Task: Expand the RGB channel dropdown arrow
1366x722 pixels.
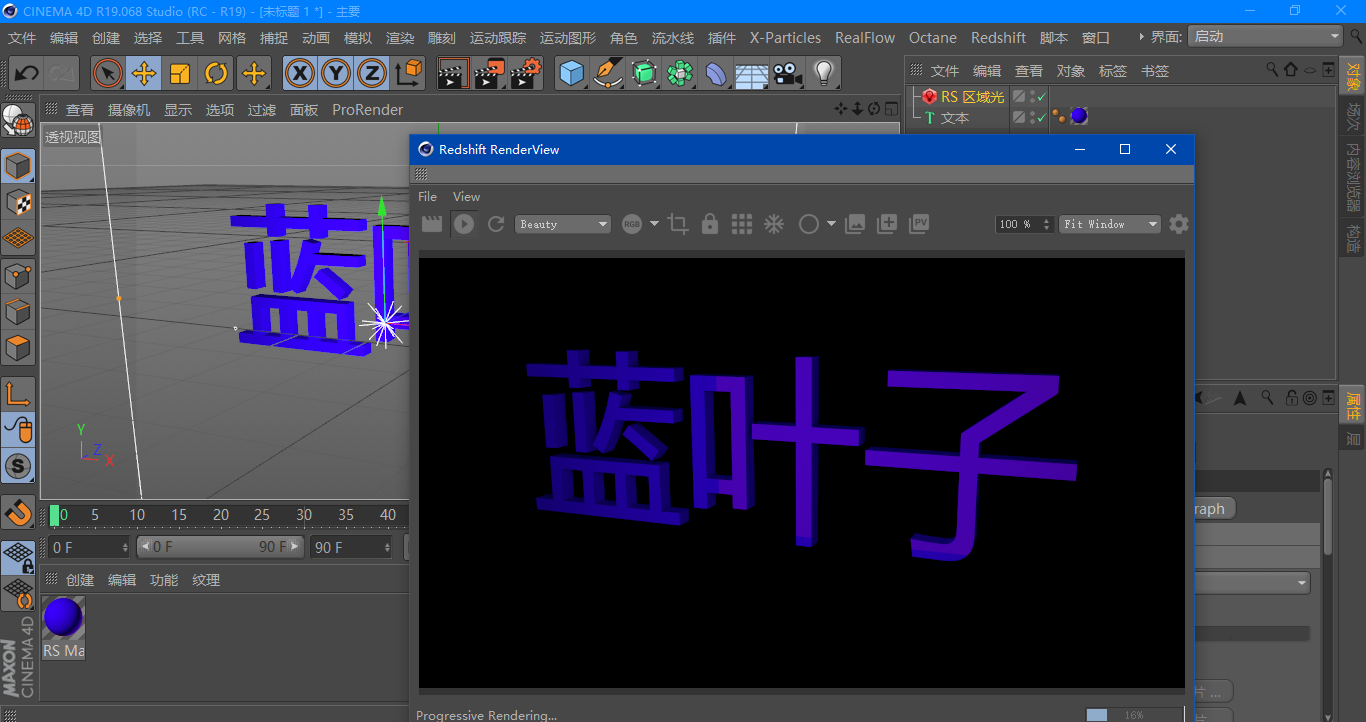Action: (654, 224)
